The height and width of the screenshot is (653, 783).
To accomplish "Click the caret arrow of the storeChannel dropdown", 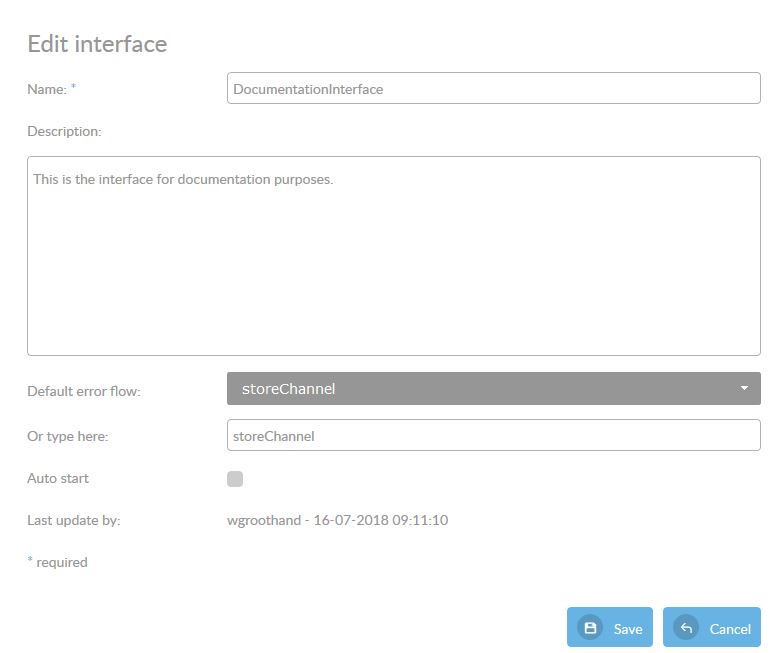I will [x=744, y=388].
